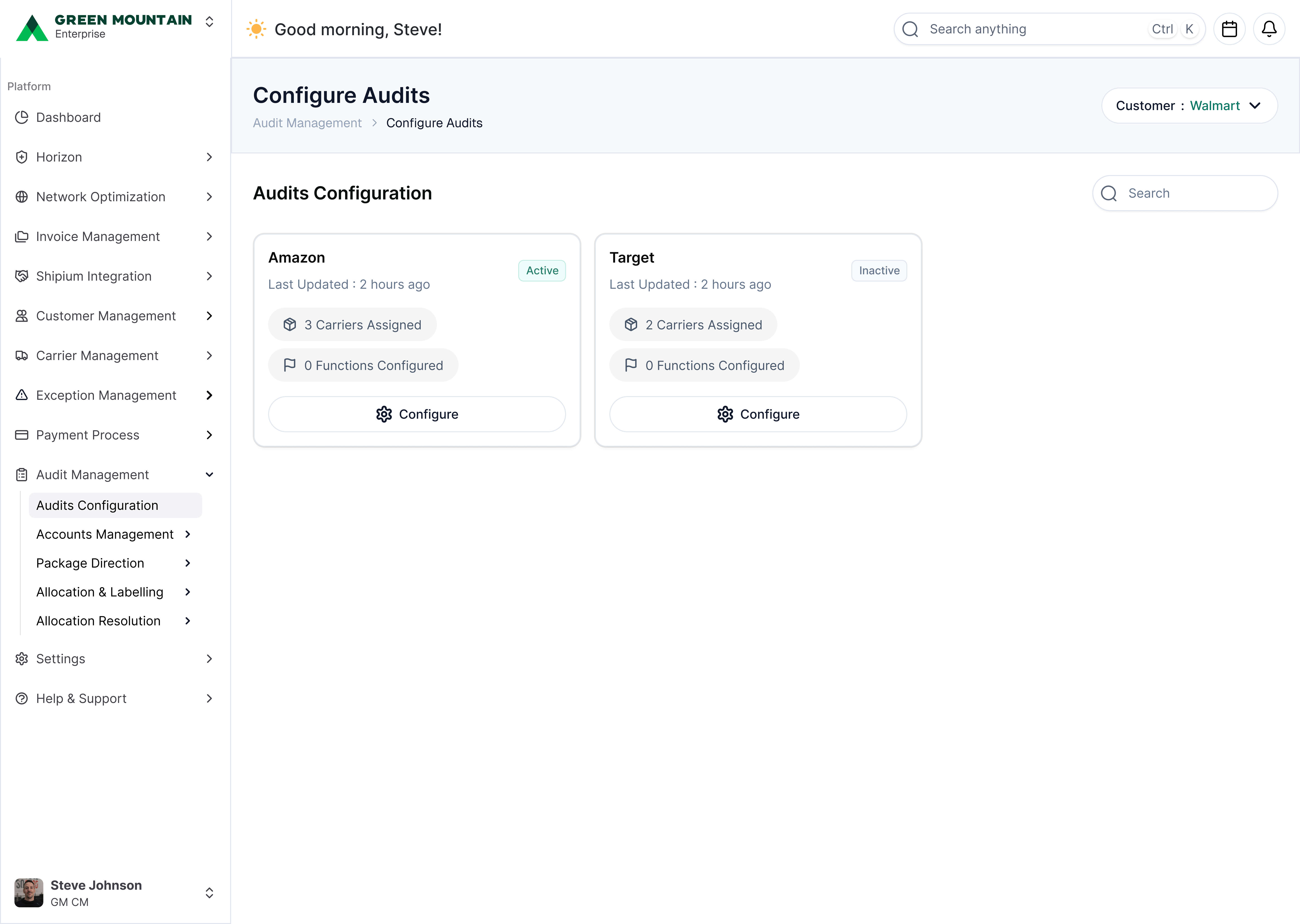Expand the Allocation & Labelling chevron
The height and width of the screenshot is (924, 1300).
point(188,592)
